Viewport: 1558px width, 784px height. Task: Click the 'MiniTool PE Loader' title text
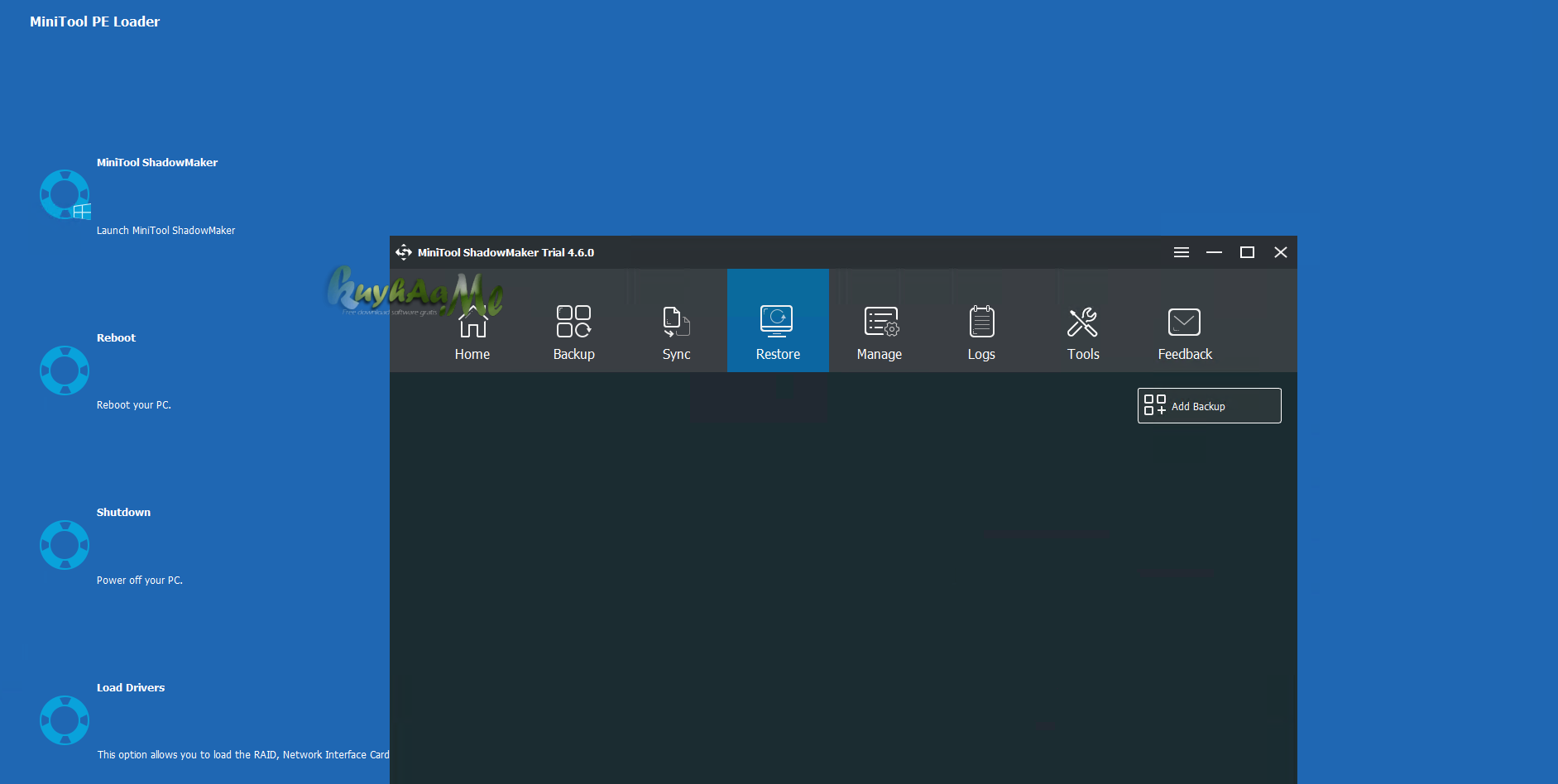point(94,22)
